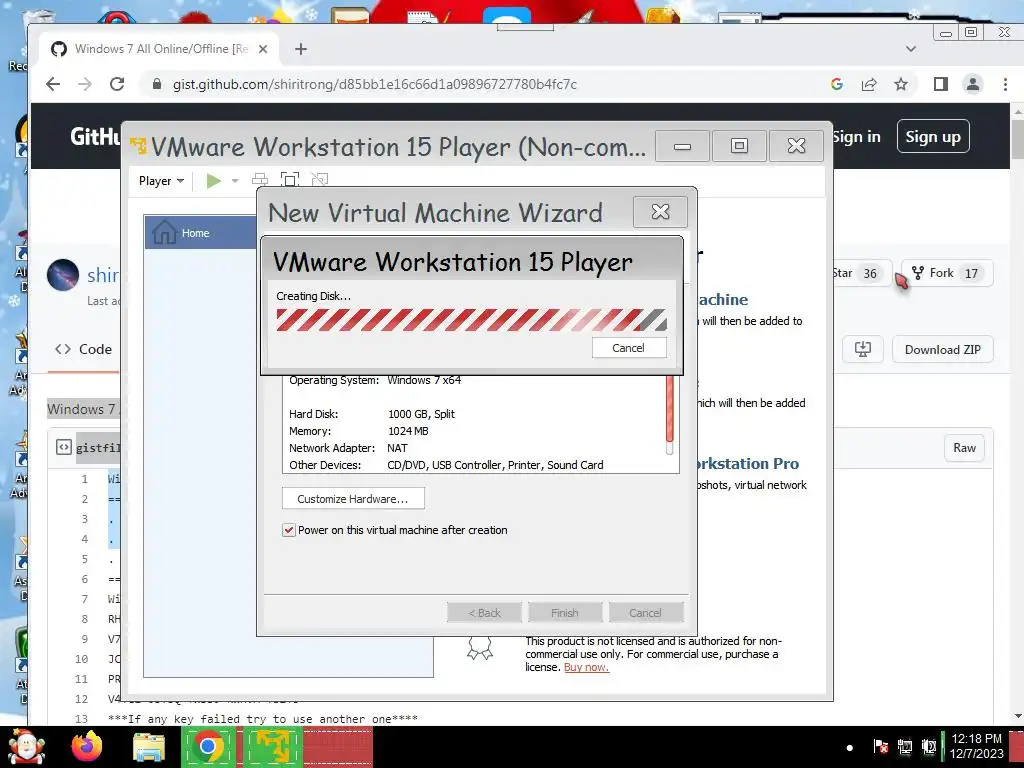Select the Windows 7 All Online/Offline tab
The height and width of the screenshot is (768, 1024).
[160, 49]
